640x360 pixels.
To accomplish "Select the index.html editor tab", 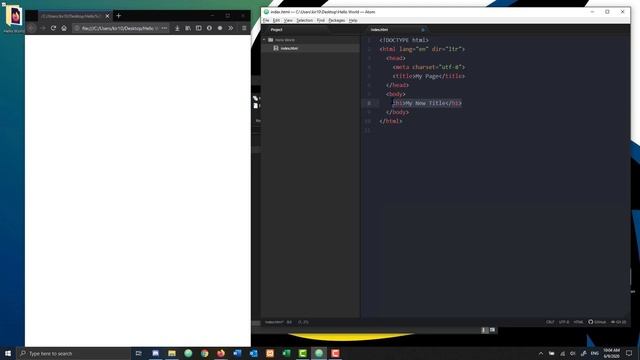I will tap(379, 30).
